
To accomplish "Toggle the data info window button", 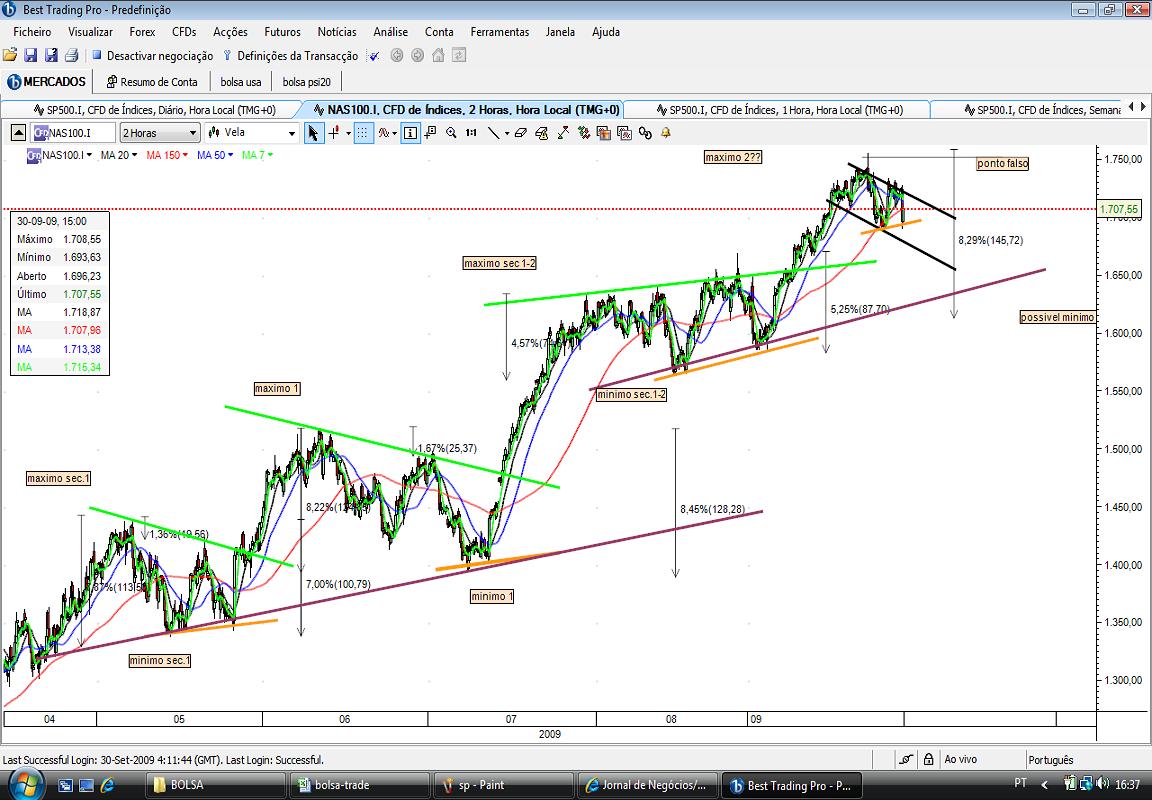I will 410,133.
